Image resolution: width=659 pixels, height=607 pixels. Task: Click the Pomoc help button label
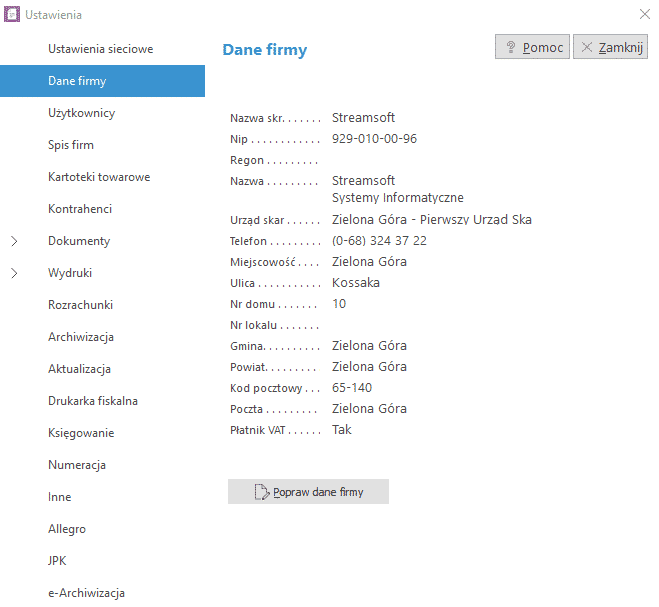tap(543, 48)
